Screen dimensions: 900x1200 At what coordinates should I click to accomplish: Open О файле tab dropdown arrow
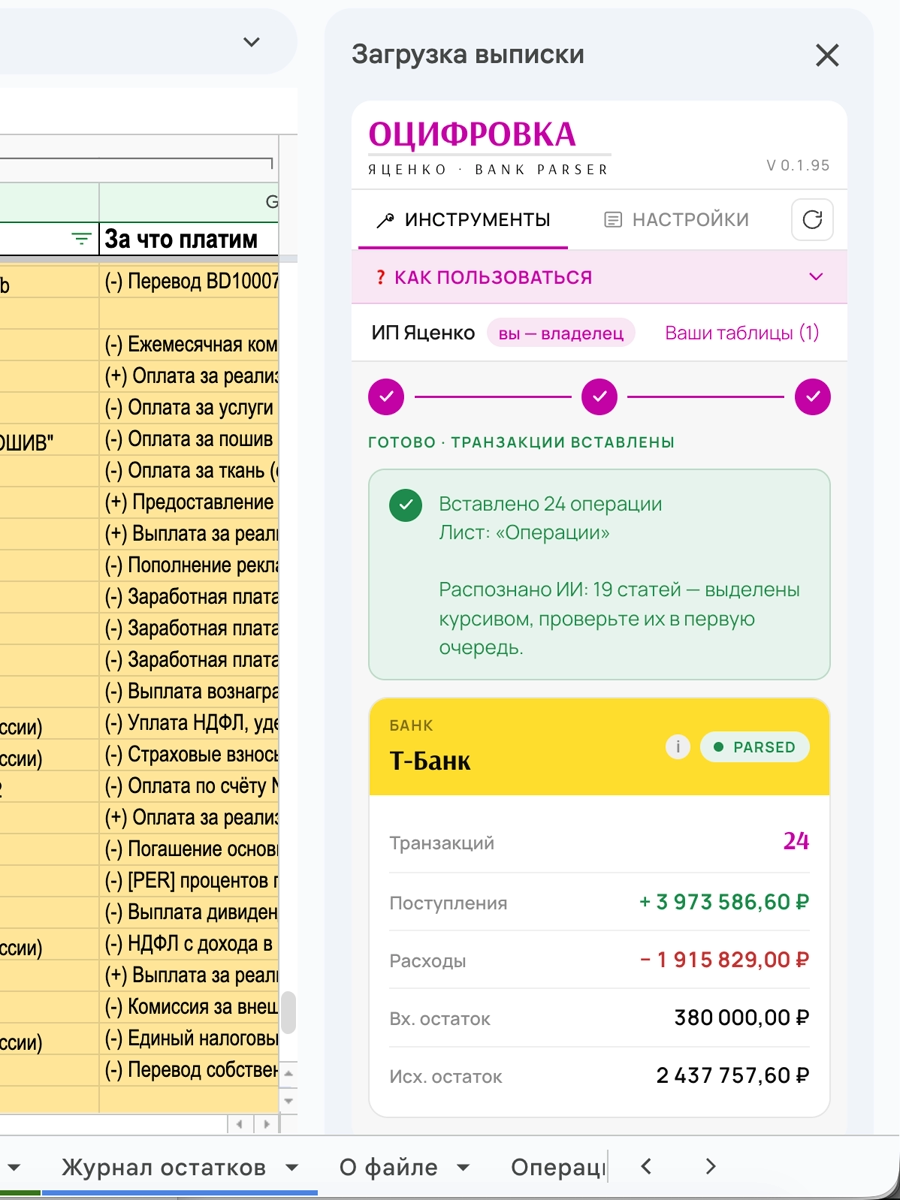click(x=463, y=1167)
